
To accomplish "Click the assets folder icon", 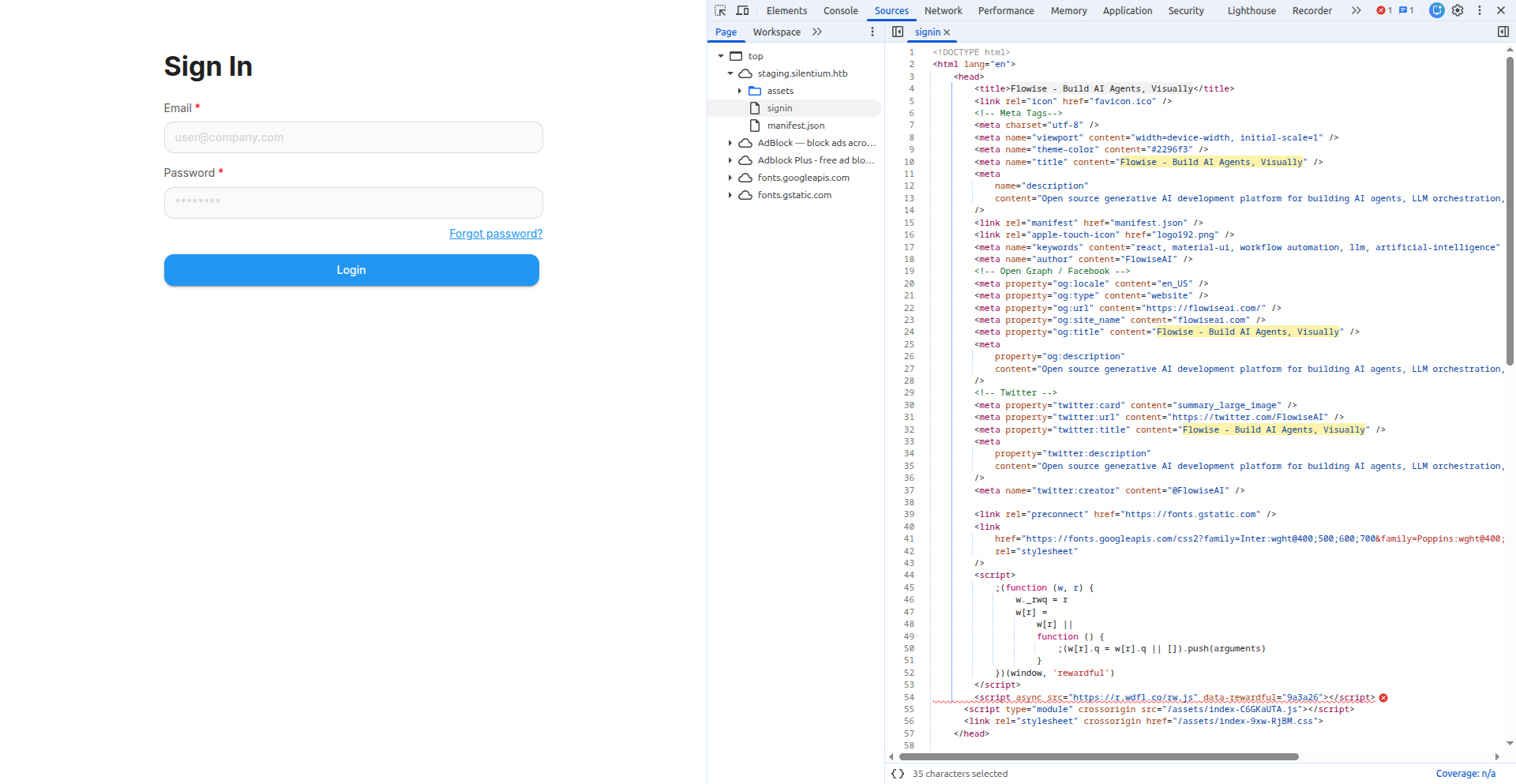I will (x=755, y=91).
